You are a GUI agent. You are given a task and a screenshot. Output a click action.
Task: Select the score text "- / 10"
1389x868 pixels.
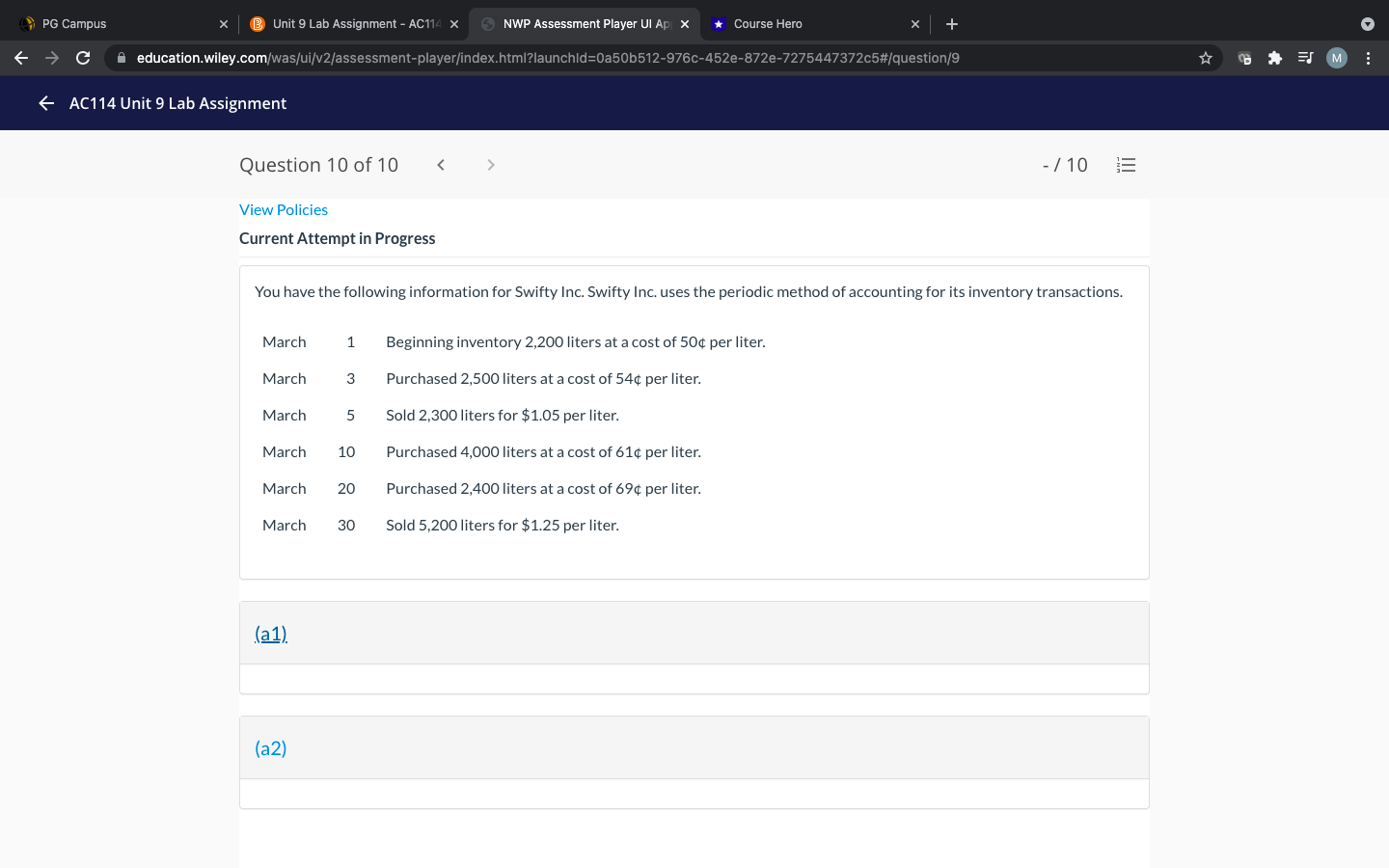[1065, 165]
